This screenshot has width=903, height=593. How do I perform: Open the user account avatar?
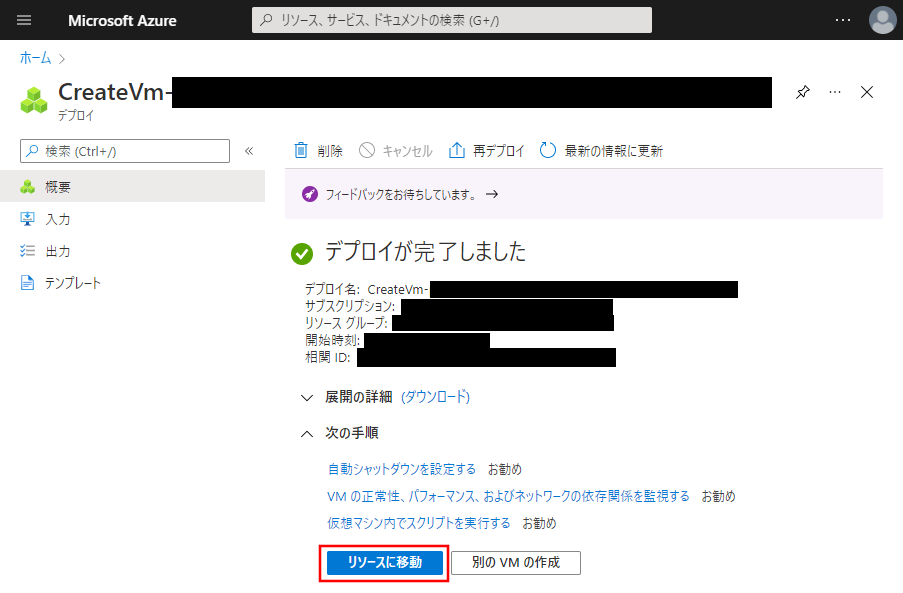click(x=882, y=20)
